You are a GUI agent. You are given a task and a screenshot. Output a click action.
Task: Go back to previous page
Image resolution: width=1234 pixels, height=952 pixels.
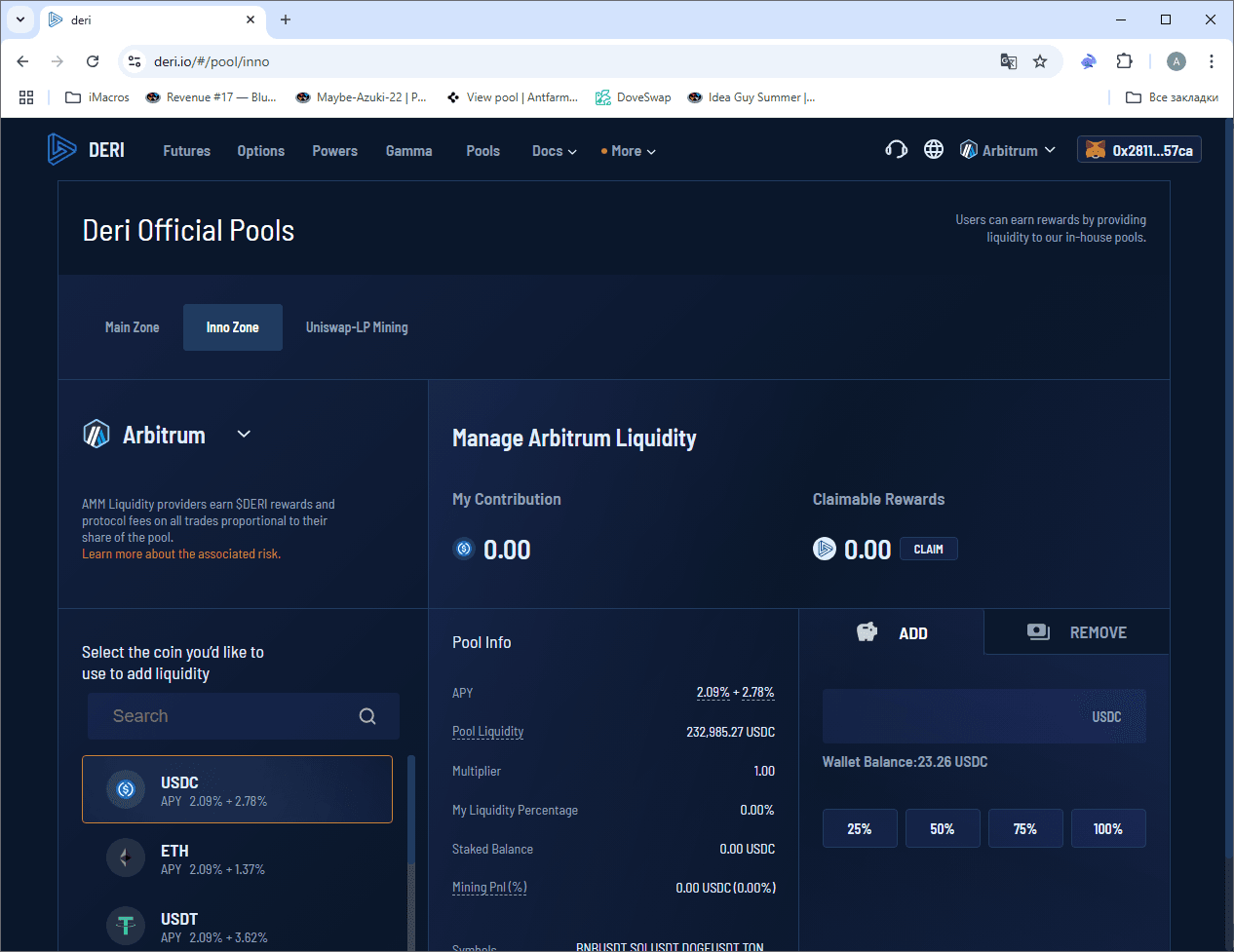coord(22,61)
